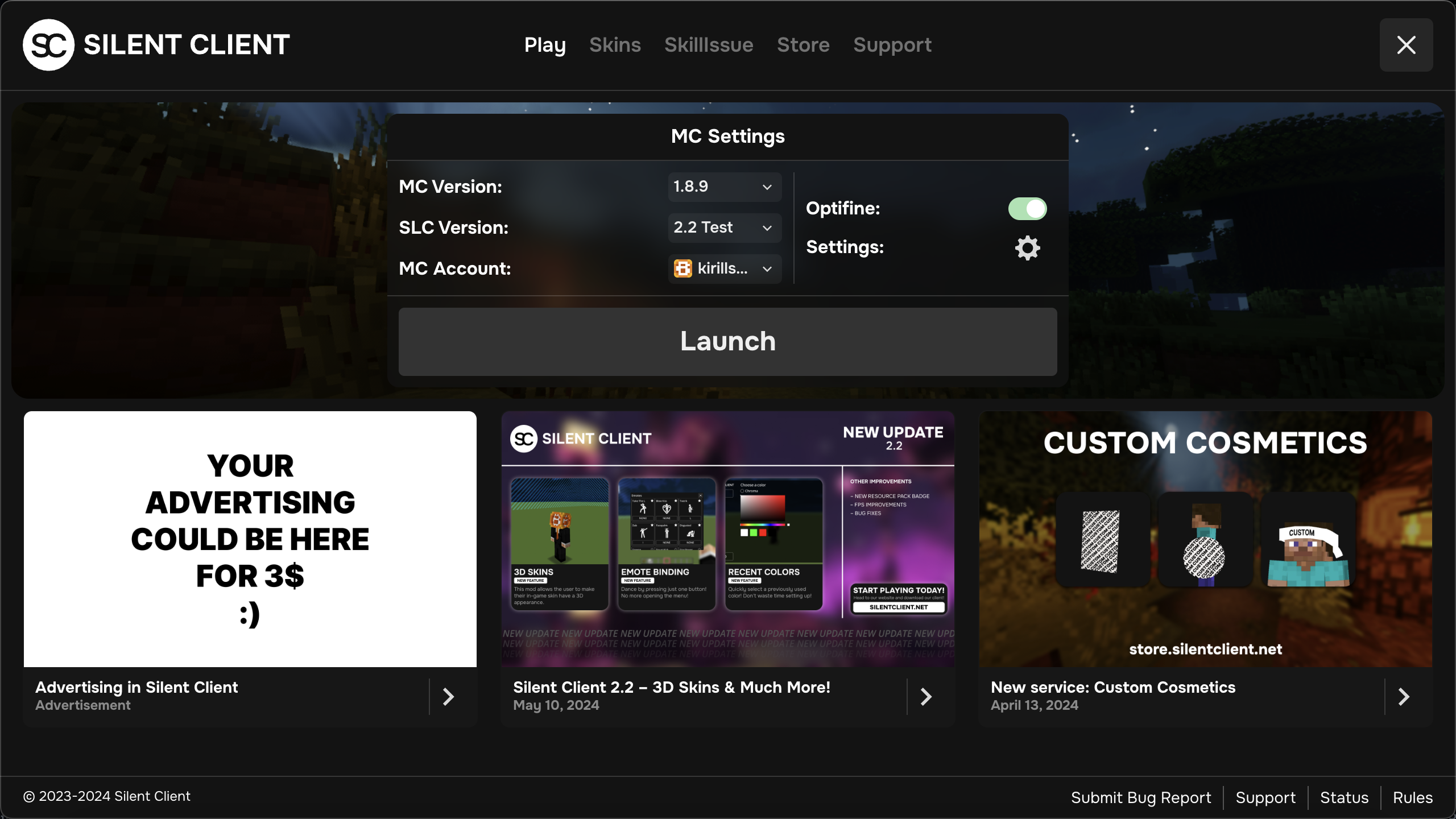The image size is (1456, 819).
Task: Open the MC Version dropdown
Action: [725, 187]
